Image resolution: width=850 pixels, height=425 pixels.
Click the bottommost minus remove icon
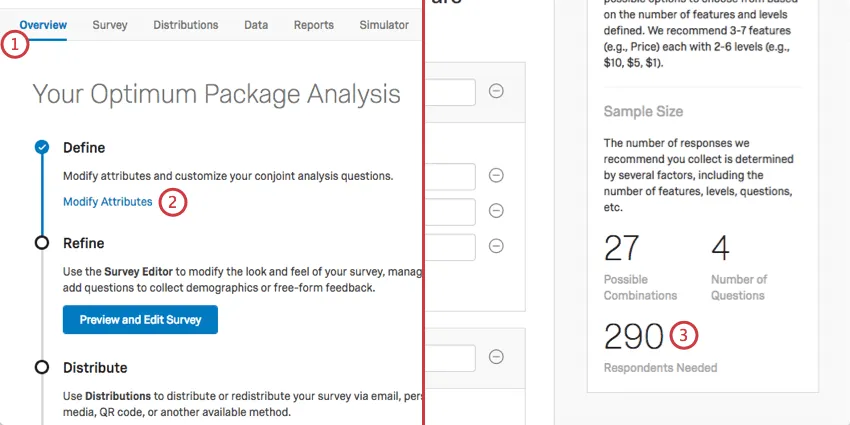point(496,356)
